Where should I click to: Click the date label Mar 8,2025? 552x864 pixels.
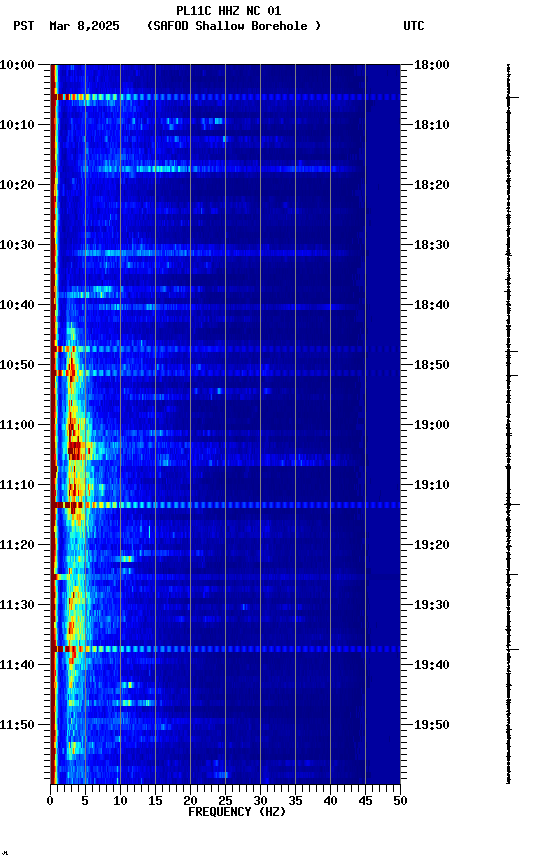[84, 26]
